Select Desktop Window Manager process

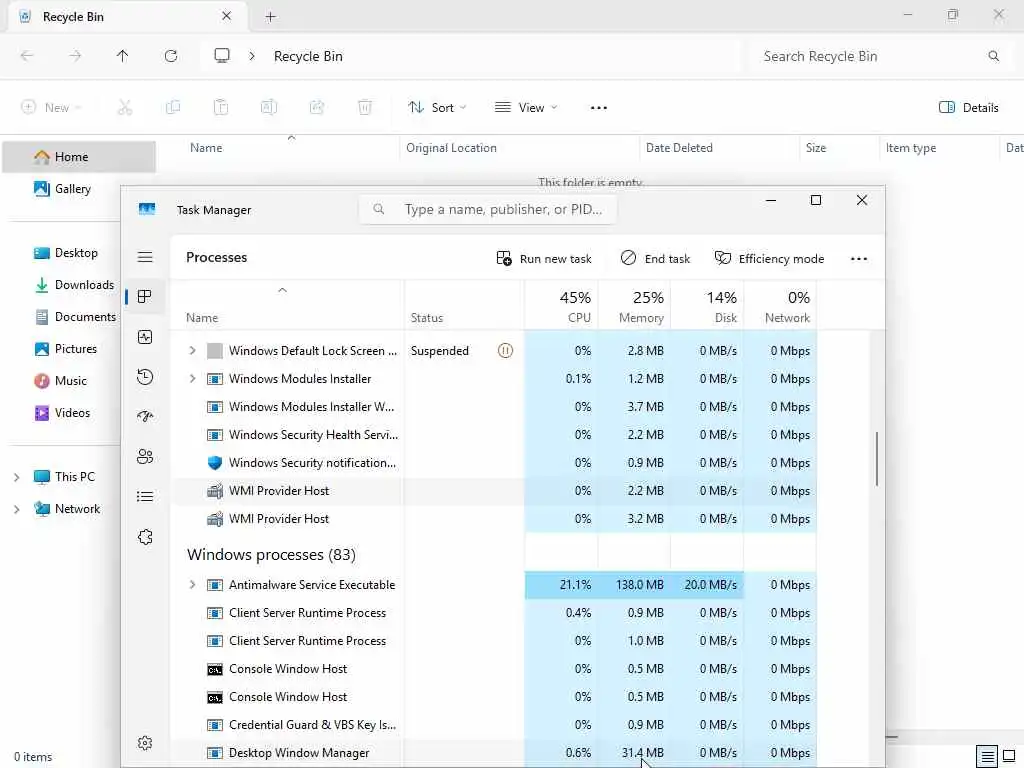pos(494,753)
